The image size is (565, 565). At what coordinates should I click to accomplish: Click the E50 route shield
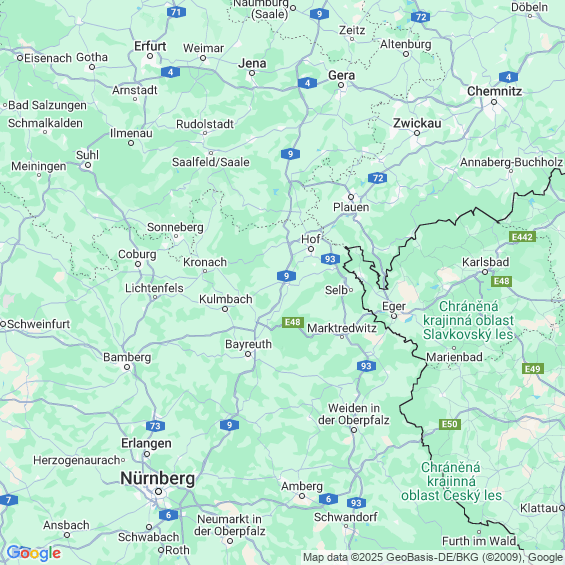(450, 424)
